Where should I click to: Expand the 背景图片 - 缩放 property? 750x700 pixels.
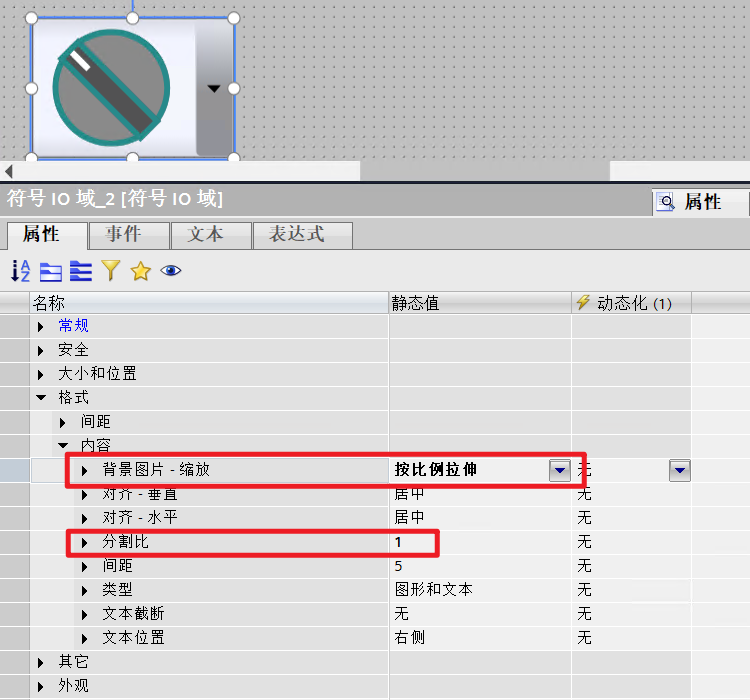tap(85, 471)
